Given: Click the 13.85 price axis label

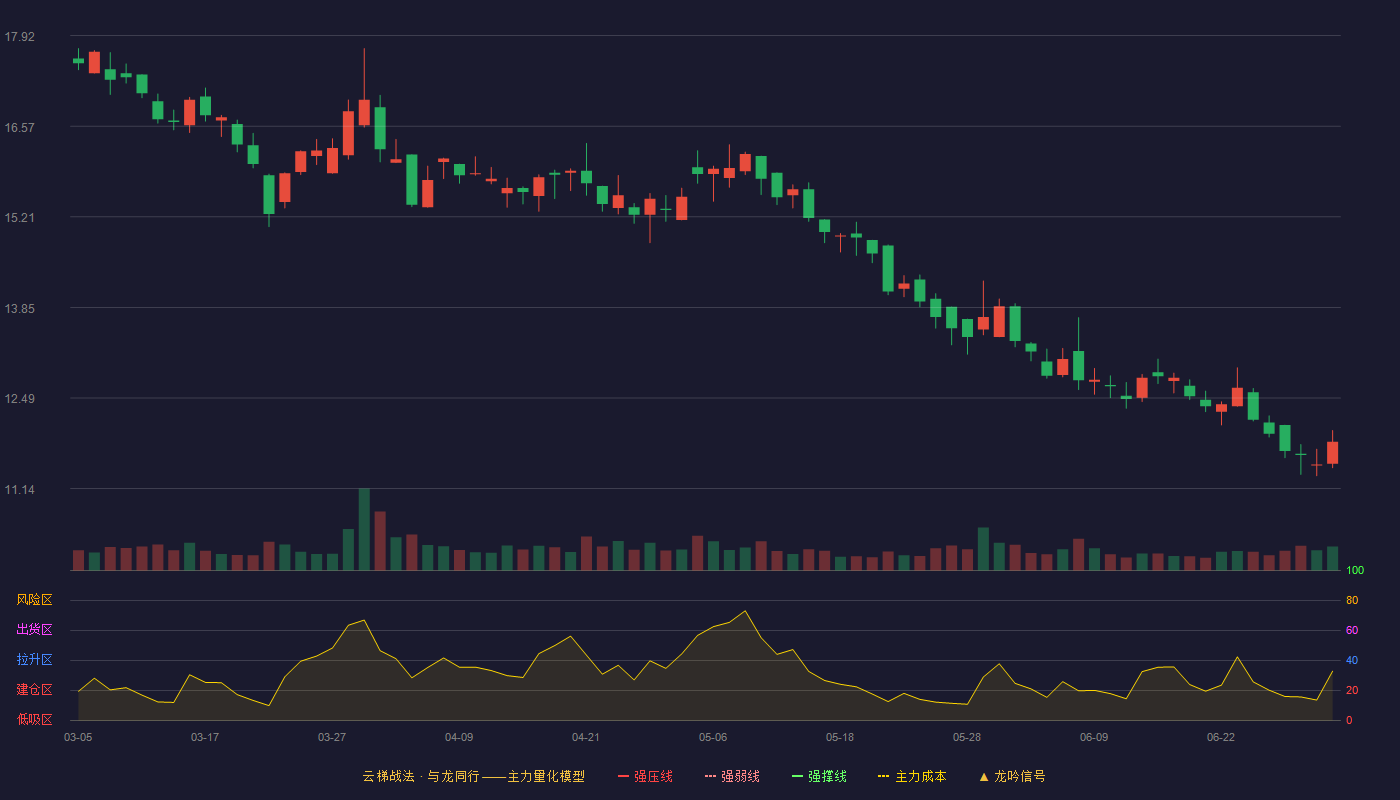Looking at the screenshot, I should [x=19, y=308].
